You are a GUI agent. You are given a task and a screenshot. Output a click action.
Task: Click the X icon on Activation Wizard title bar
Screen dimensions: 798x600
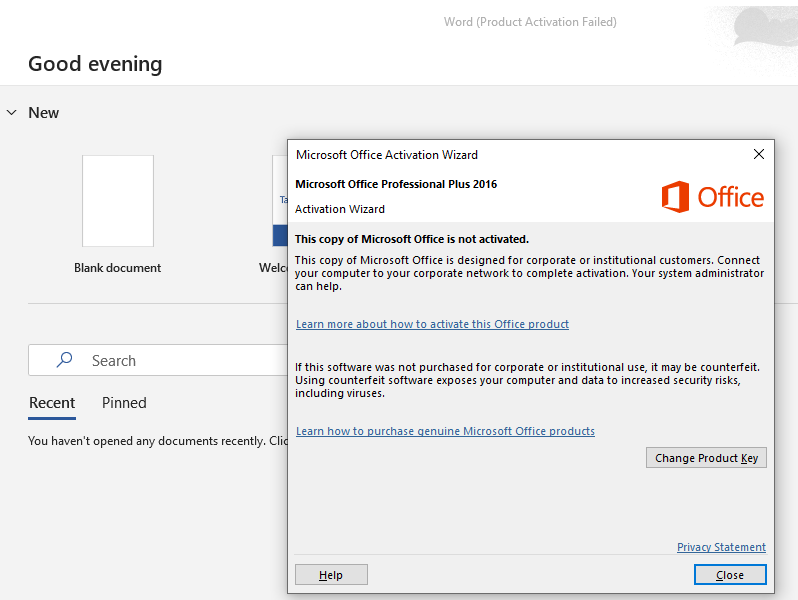click(759, 154)
